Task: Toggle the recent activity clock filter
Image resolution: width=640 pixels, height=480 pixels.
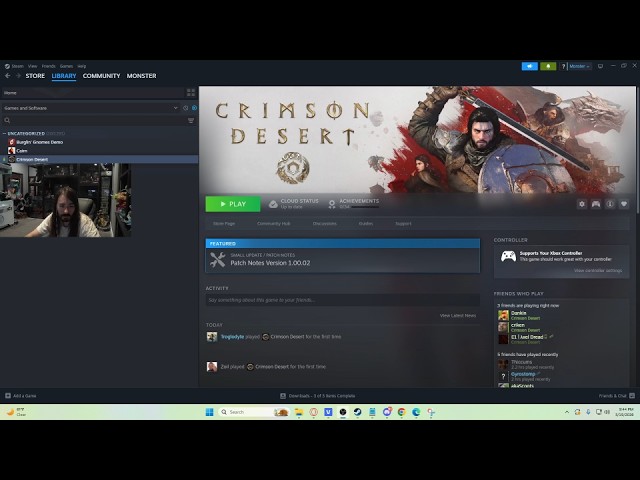Action: tap(185, 108)
